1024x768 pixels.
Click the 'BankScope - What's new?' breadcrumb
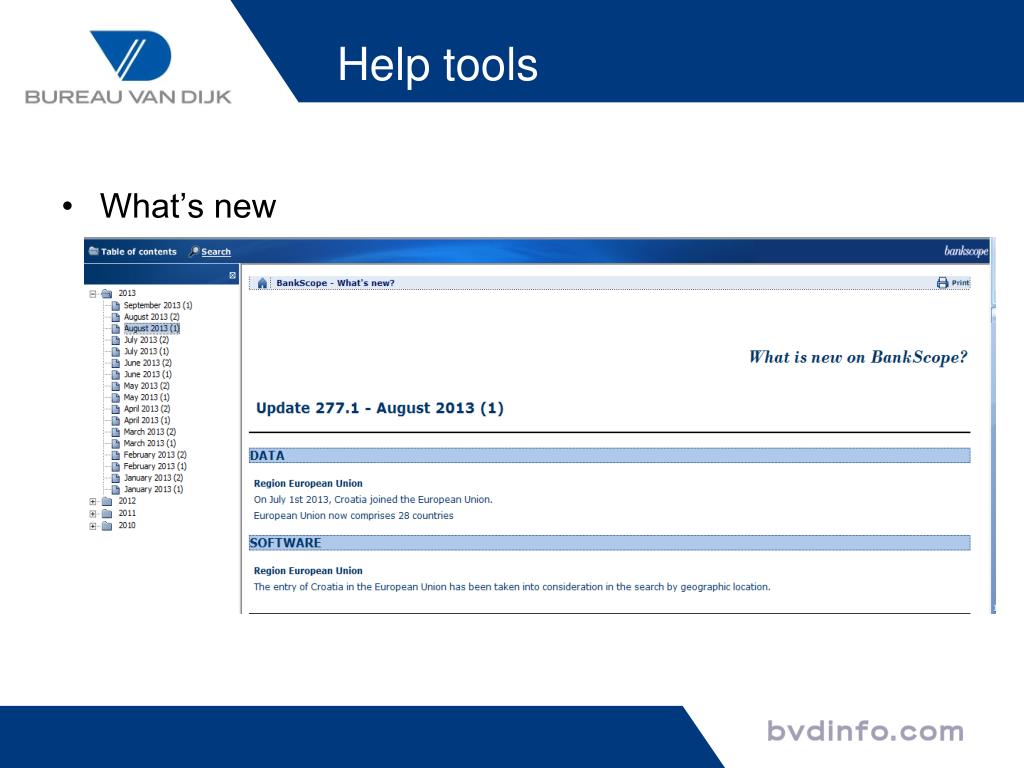pyautogui.click(x=335, y=283)
